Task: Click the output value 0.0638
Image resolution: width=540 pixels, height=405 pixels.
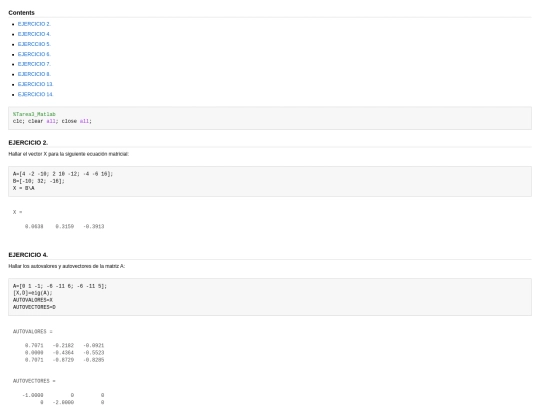Action: pyautogui.click(x=34, y=226)
